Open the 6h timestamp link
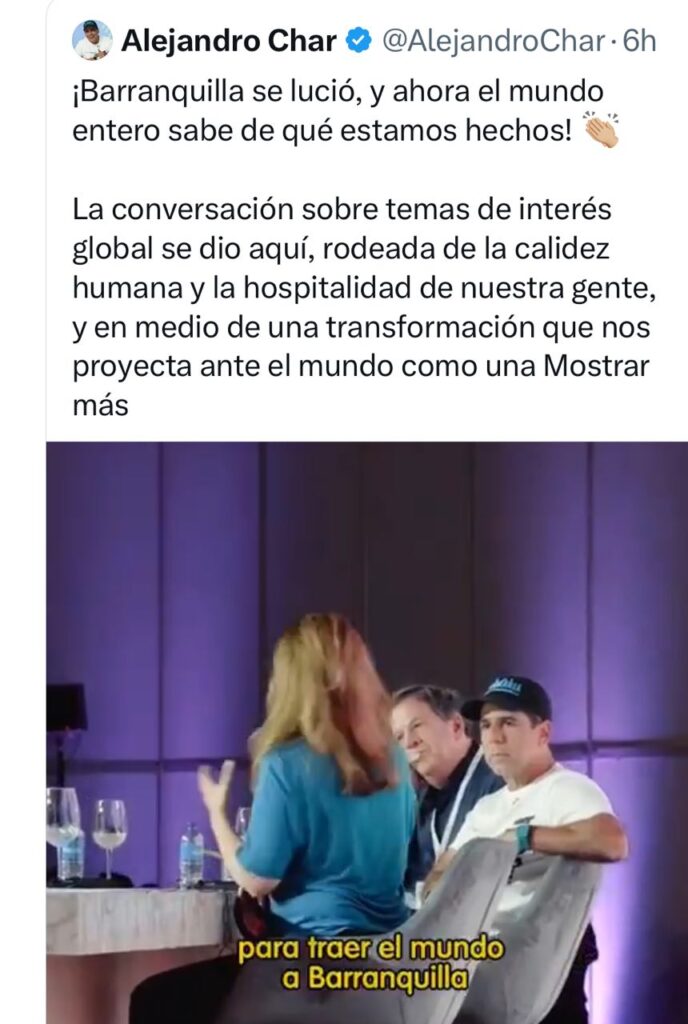The width and height of the screenshot is (688, 1024). [x=639, y=41]
